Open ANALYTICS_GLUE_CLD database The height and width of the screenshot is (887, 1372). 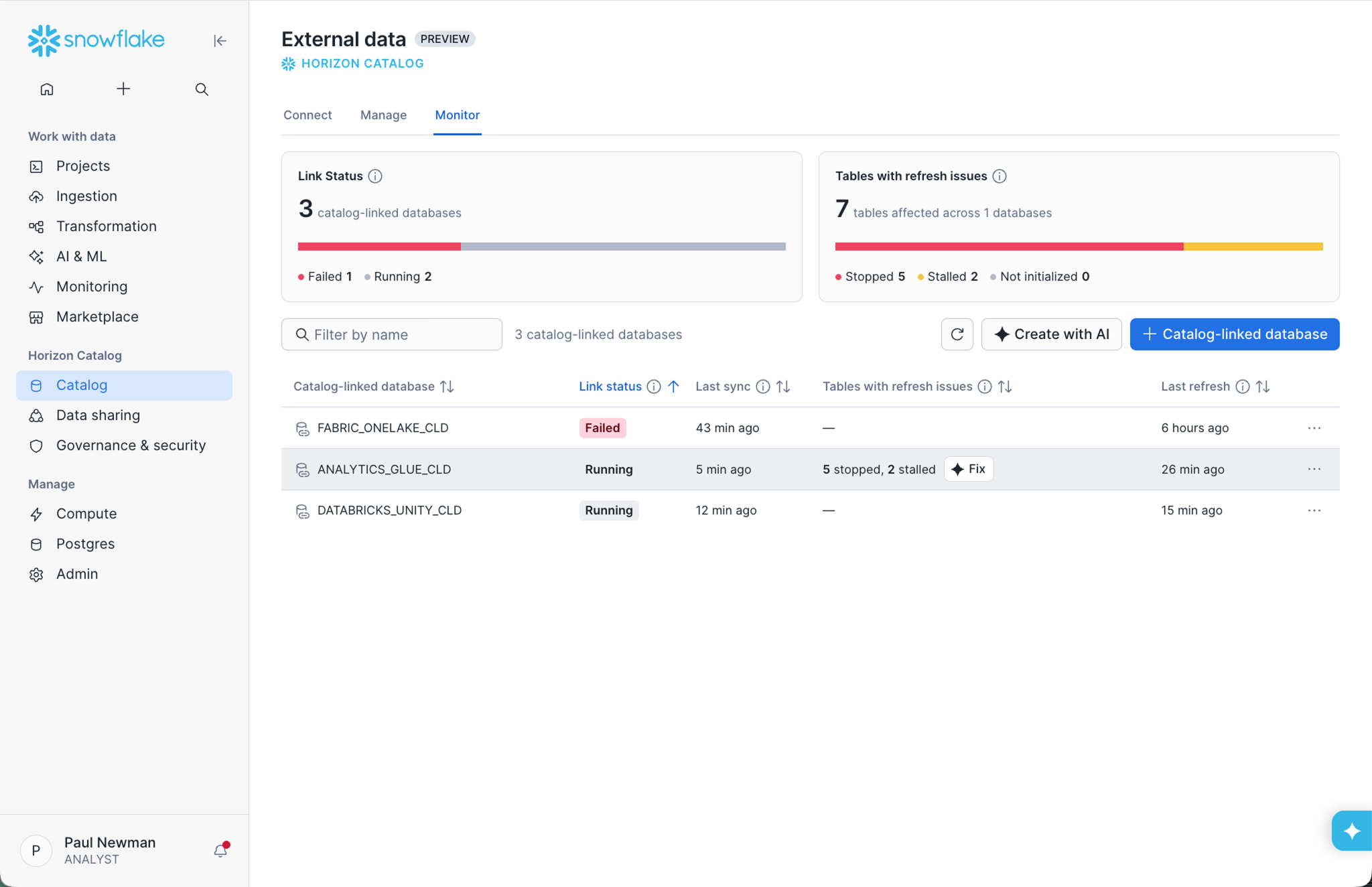[384, 470]
